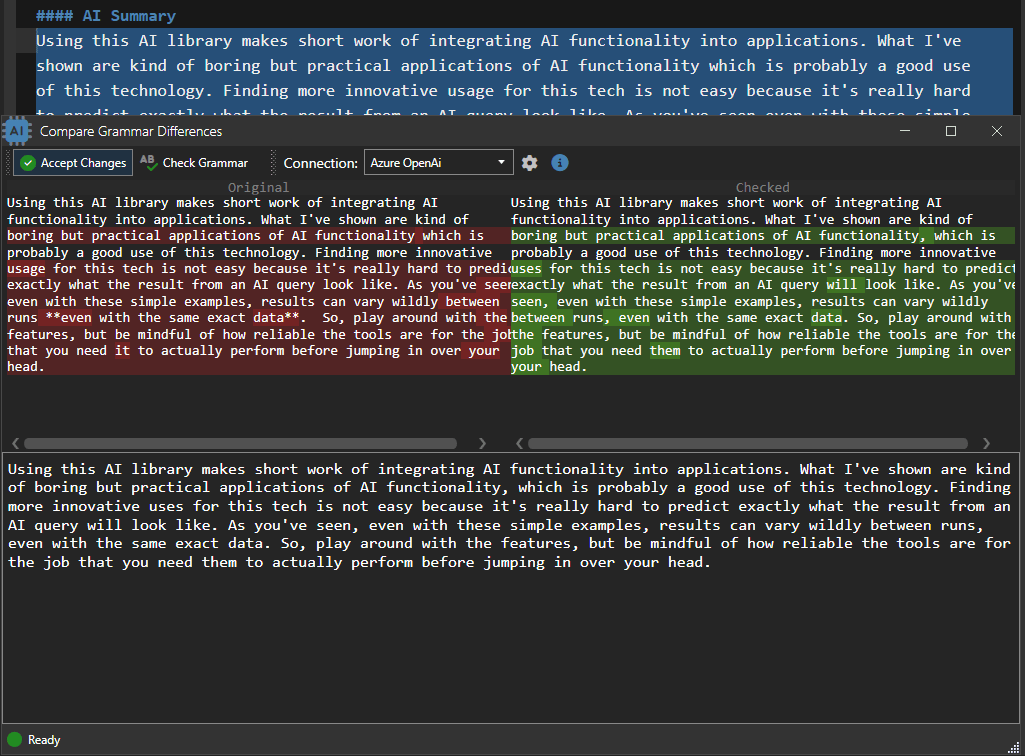Open AI settings via the gear icon

[x=530, y=163]
